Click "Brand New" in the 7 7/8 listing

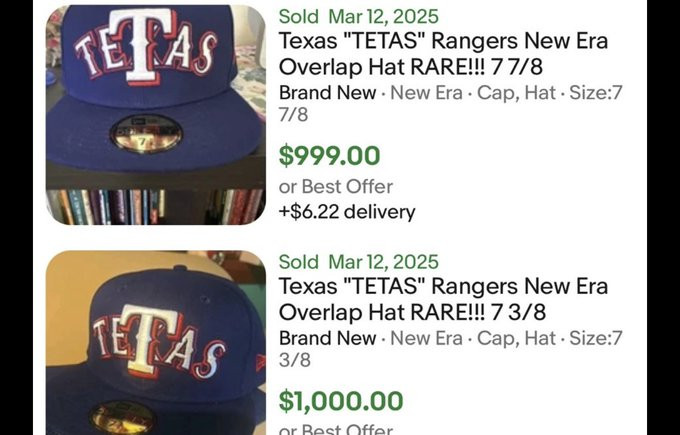pyautogui.click(x=328, y=93)
